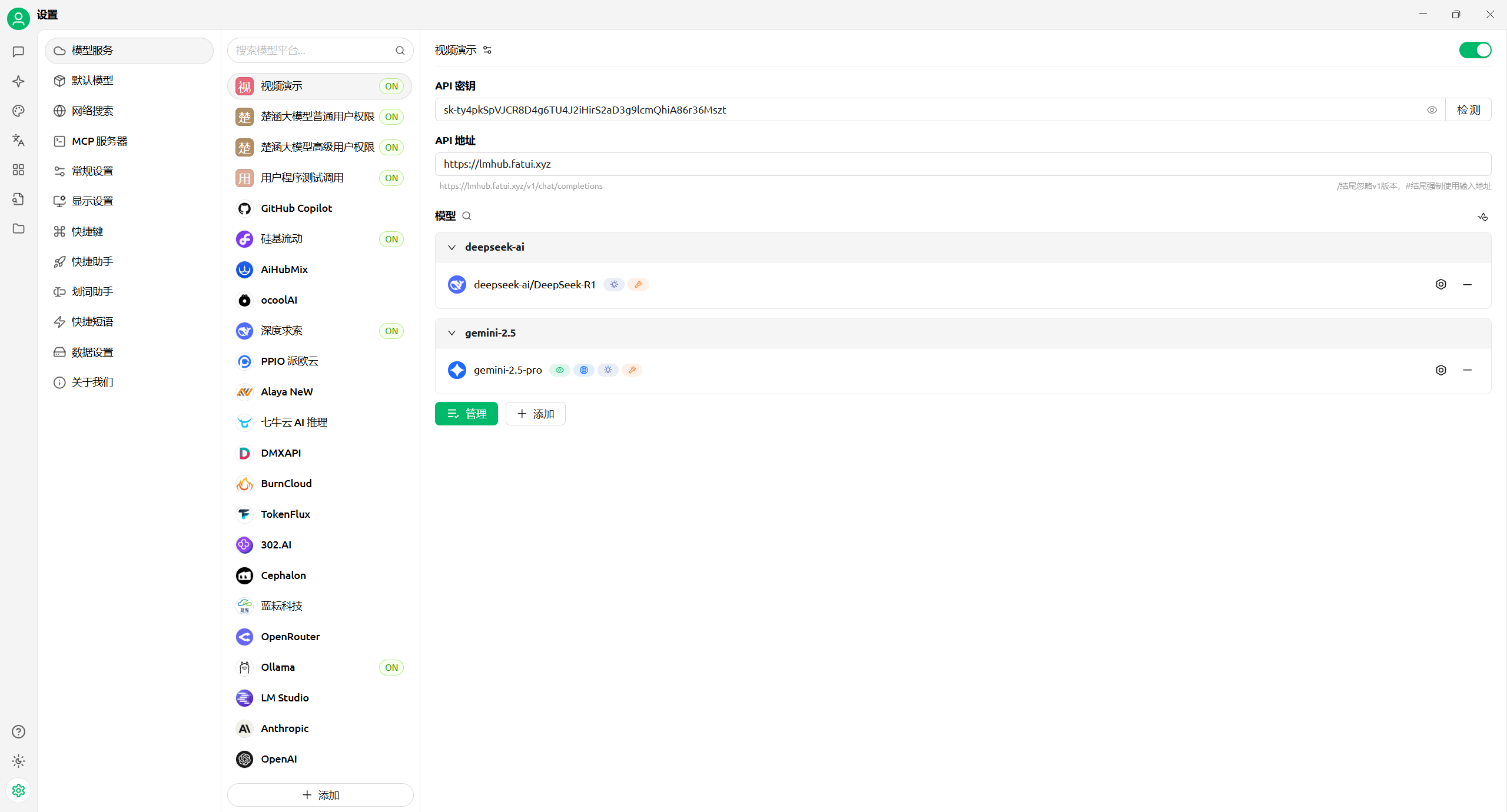Screen dimensions: 1507x812
Task: Collapse the deepseek-ai model group
Action: click(452, 247)
